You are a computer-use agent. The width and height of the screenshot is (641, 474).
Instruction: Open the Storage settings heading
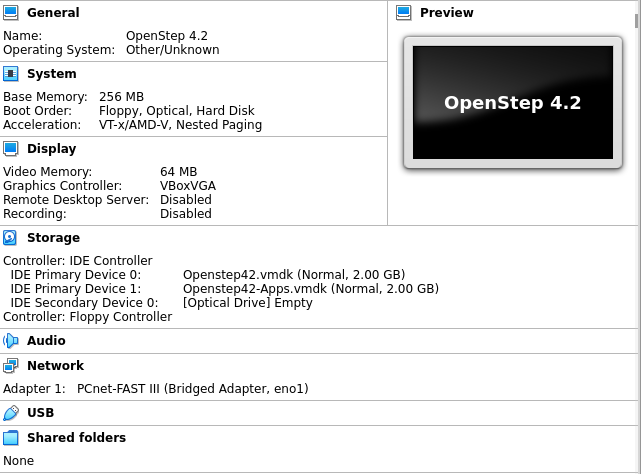pos(53,238)
